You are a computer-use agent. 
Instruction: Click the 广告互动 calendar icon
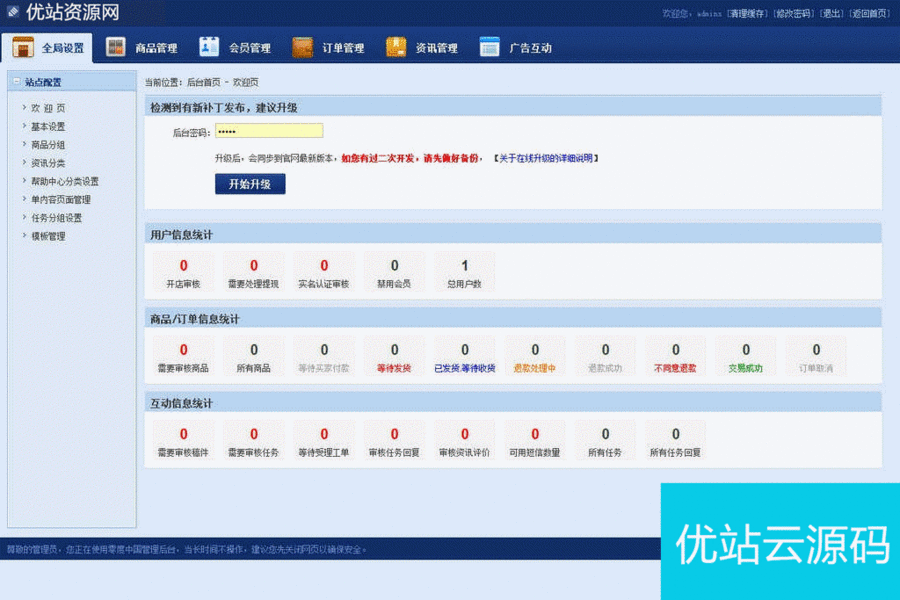(x=489, y=47)
